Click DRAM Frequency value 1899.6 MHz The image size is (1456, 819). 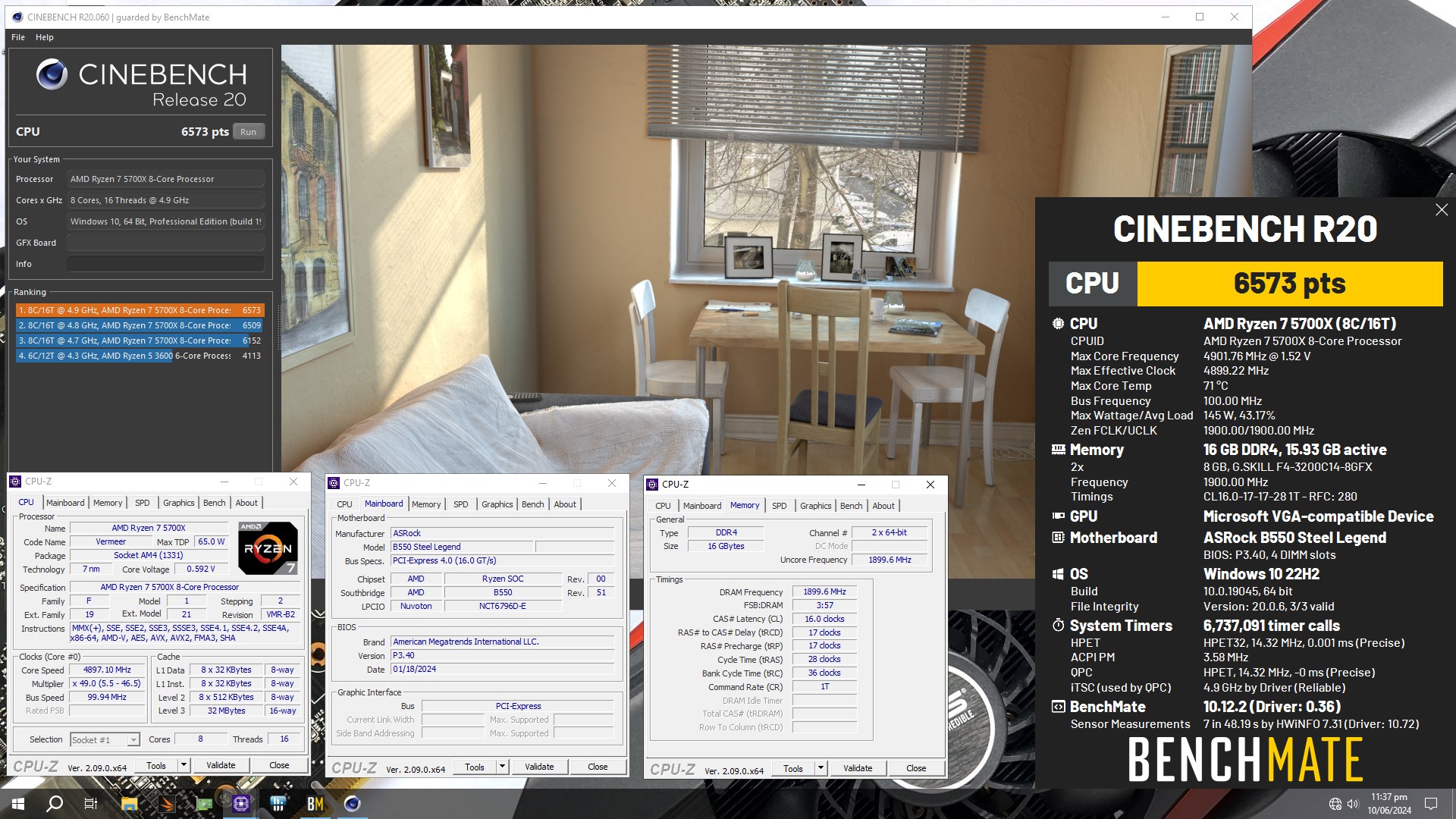[x=824, y=592]
